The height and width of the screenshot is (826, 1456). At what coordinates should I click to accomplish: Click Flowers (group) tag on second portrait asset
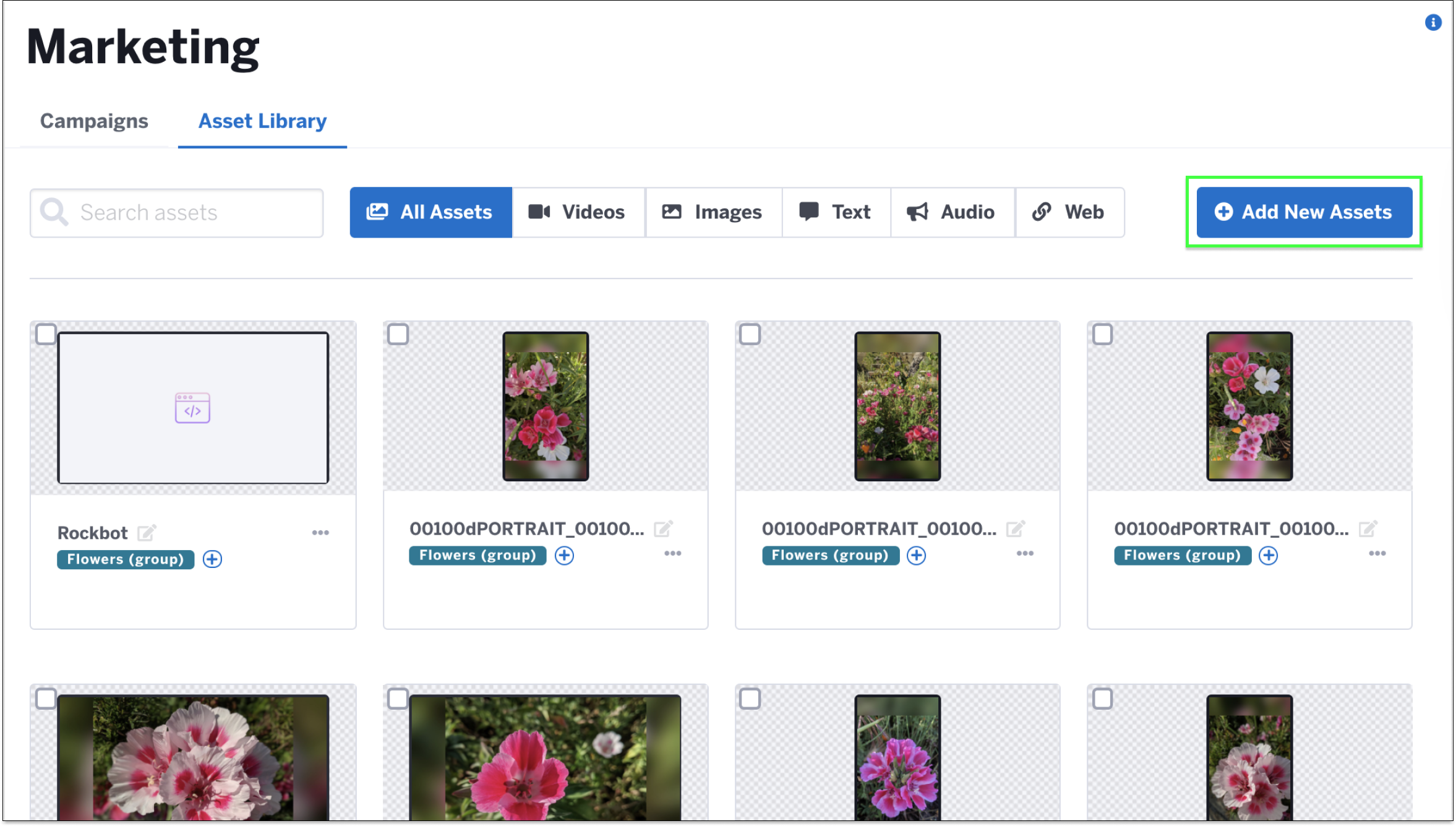coord(830,556)
